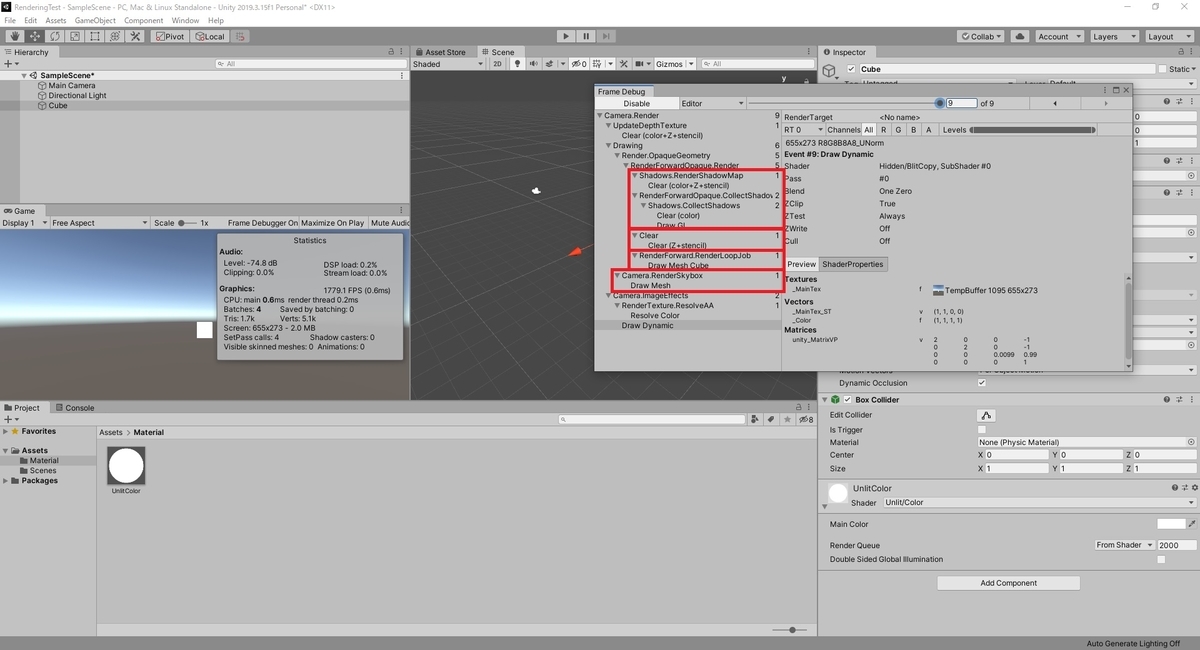1200x650 pixels.
Task: Switch to ShaderProperties tab in Frame Debug
Action: [x=852, y=264]
